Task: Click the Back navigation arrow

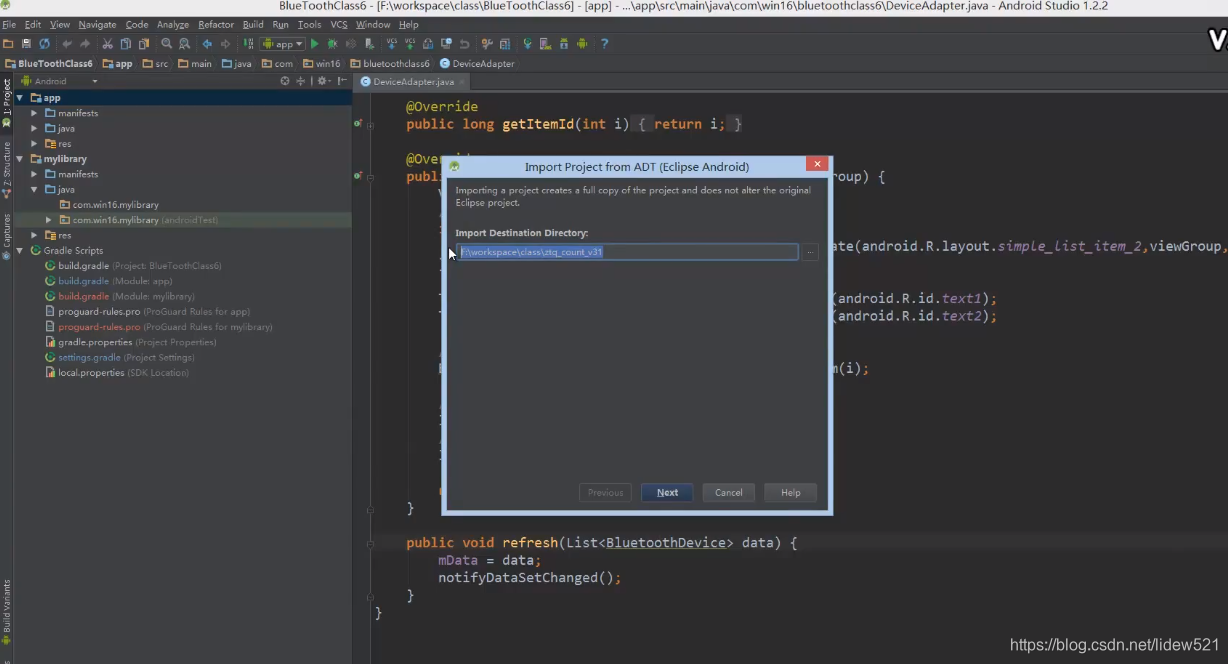Action: pos(207,44)
